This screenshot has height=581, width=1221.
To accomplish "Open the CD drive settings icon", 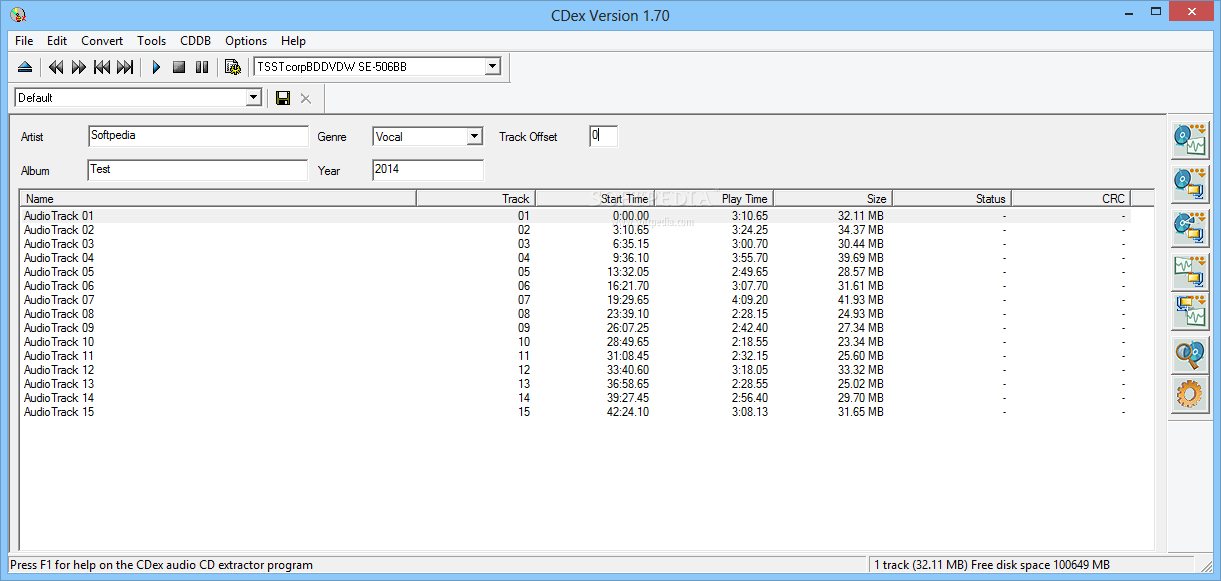I will tap(233, 67).
